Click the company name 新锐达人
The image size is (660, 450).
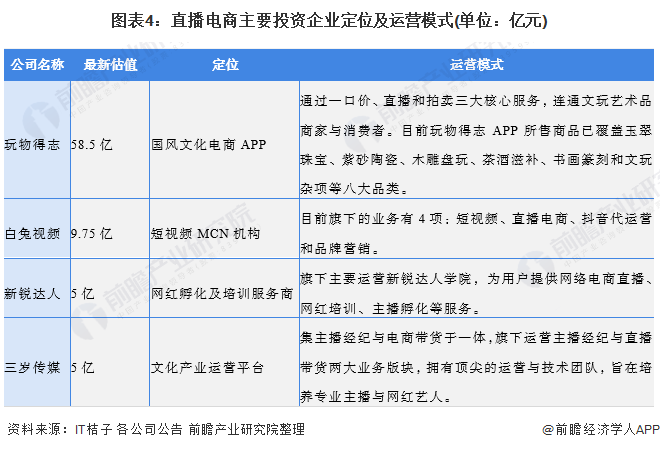click(x=32, y=293)
